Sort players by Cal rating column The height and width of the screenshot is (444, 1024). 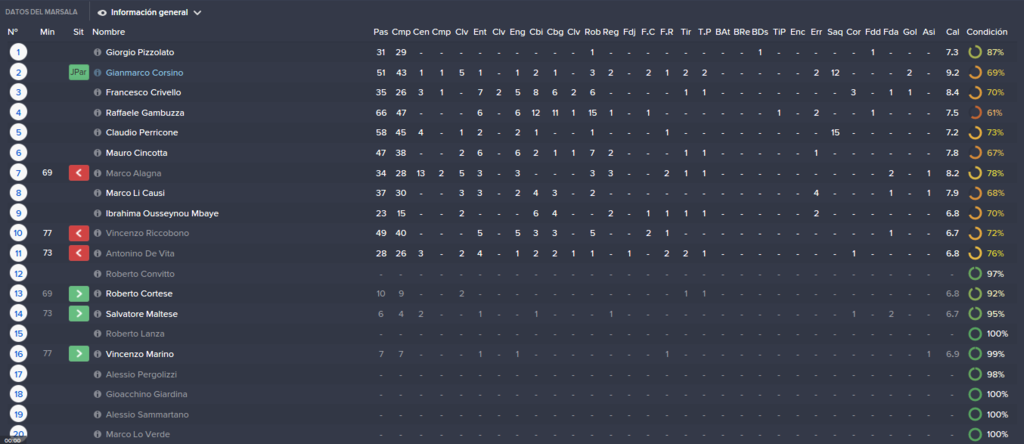952,32
